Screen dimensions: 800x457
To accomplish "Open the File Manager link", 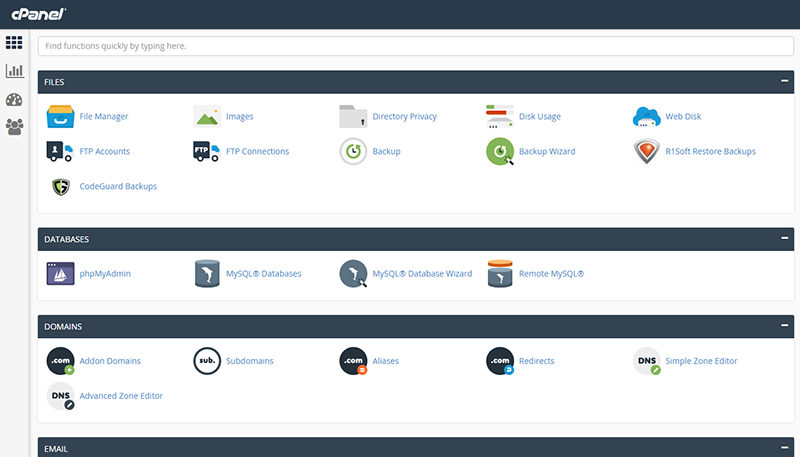I will (x=104, y=116).
